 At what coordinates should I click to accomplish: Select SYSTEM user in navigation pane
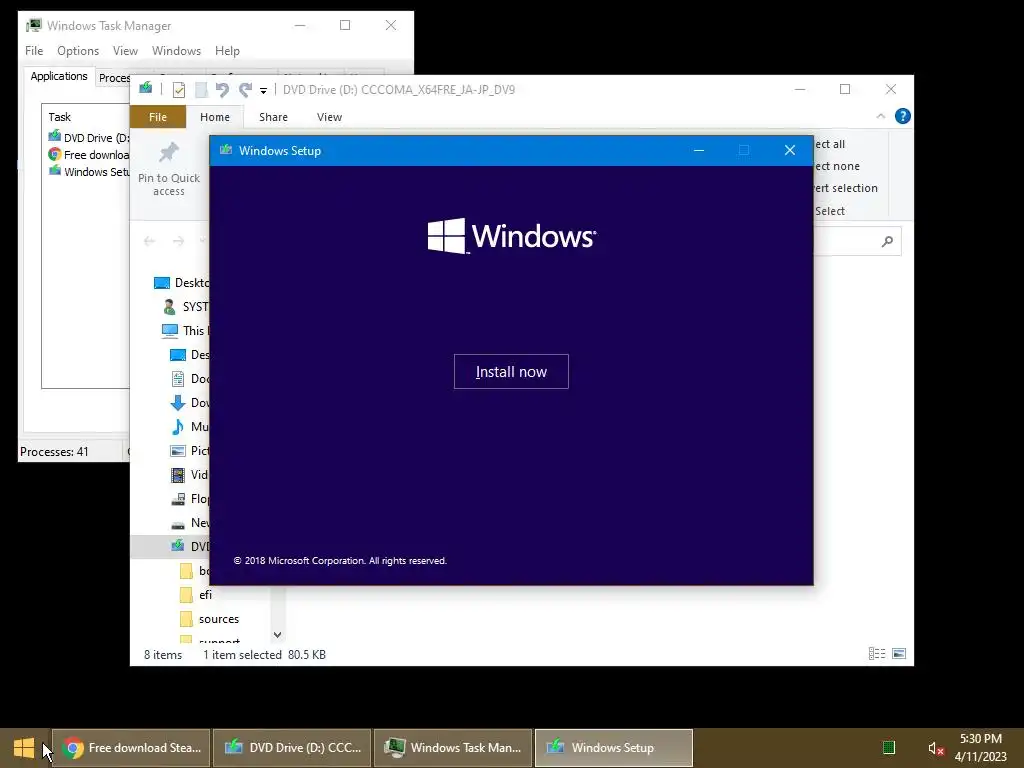tap(185, 307)
